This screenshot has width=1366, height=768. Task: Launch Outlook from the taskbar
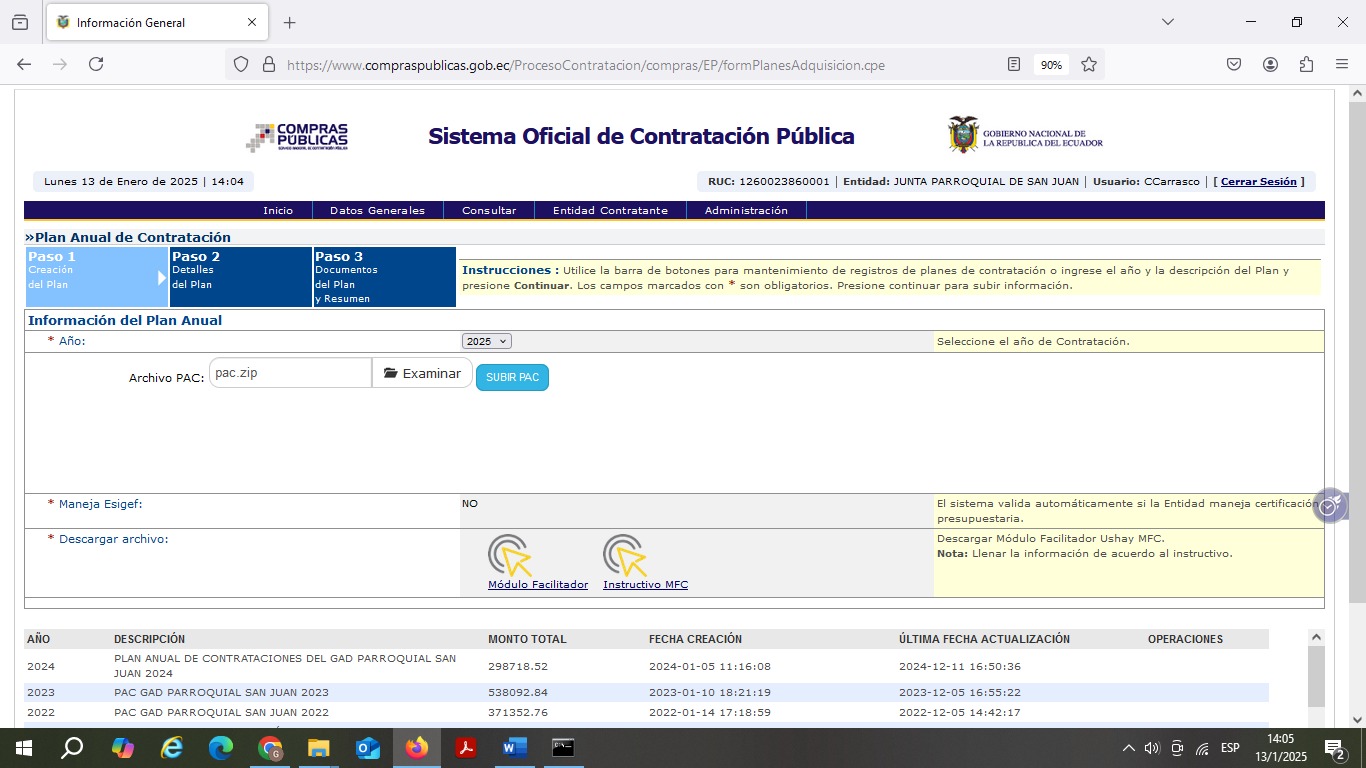point(368,748)
